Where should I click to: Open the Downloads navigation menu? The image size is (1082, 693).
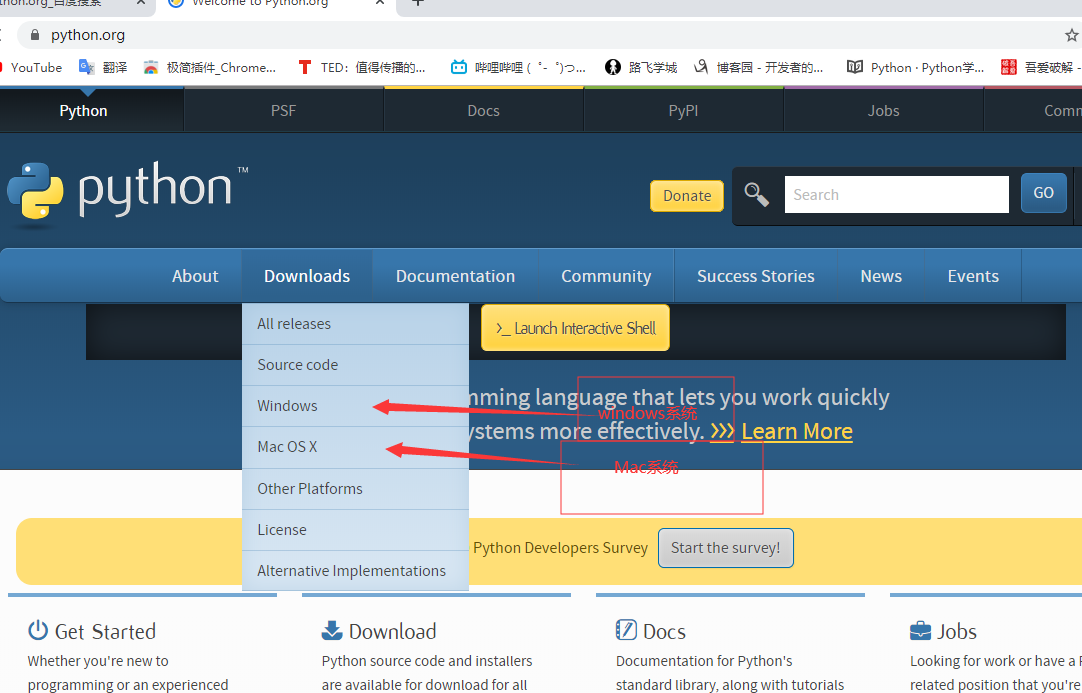pos(307,276)
